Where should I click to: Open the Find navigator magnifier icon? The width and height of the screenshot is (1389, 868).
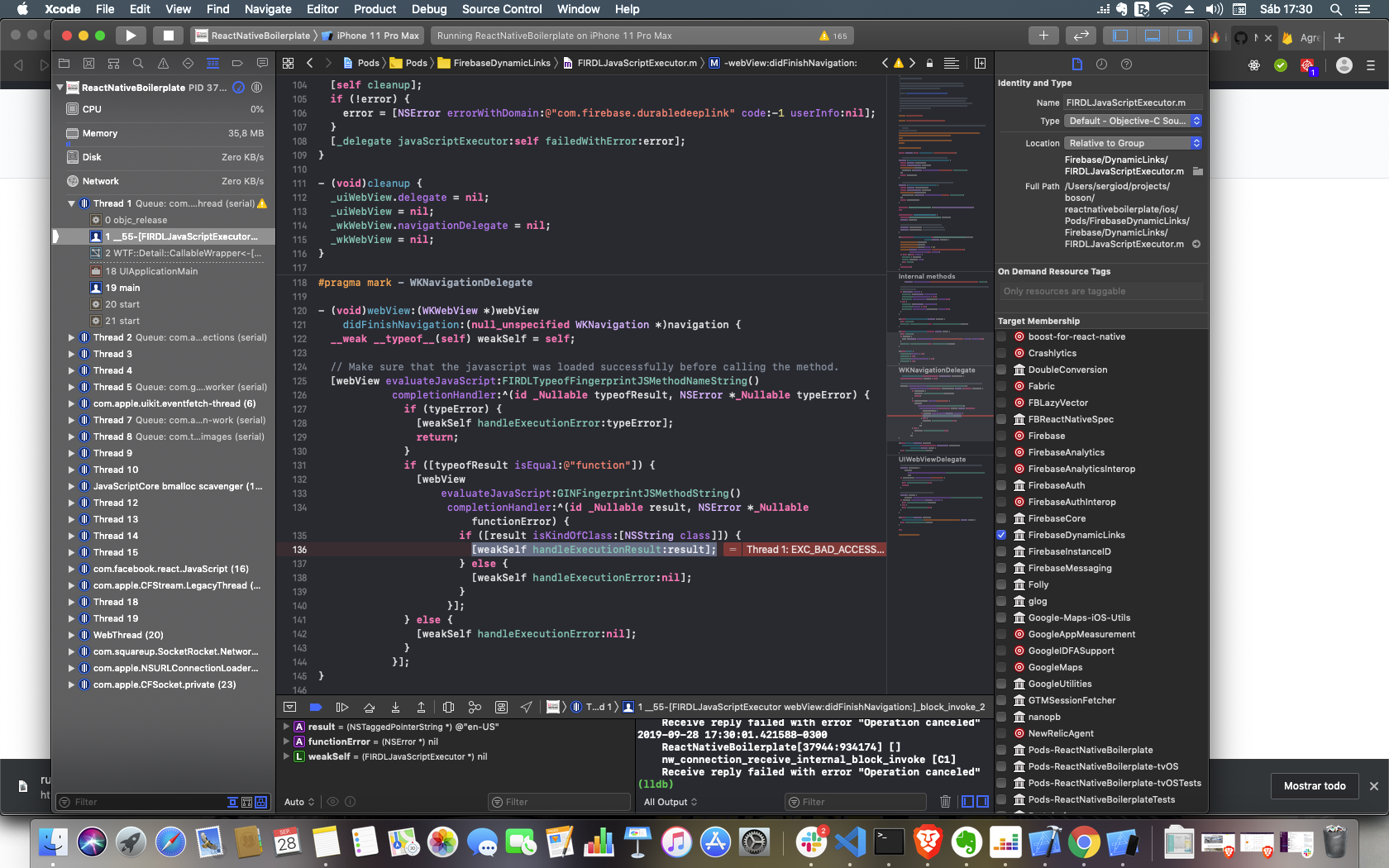tap(138, 64)
